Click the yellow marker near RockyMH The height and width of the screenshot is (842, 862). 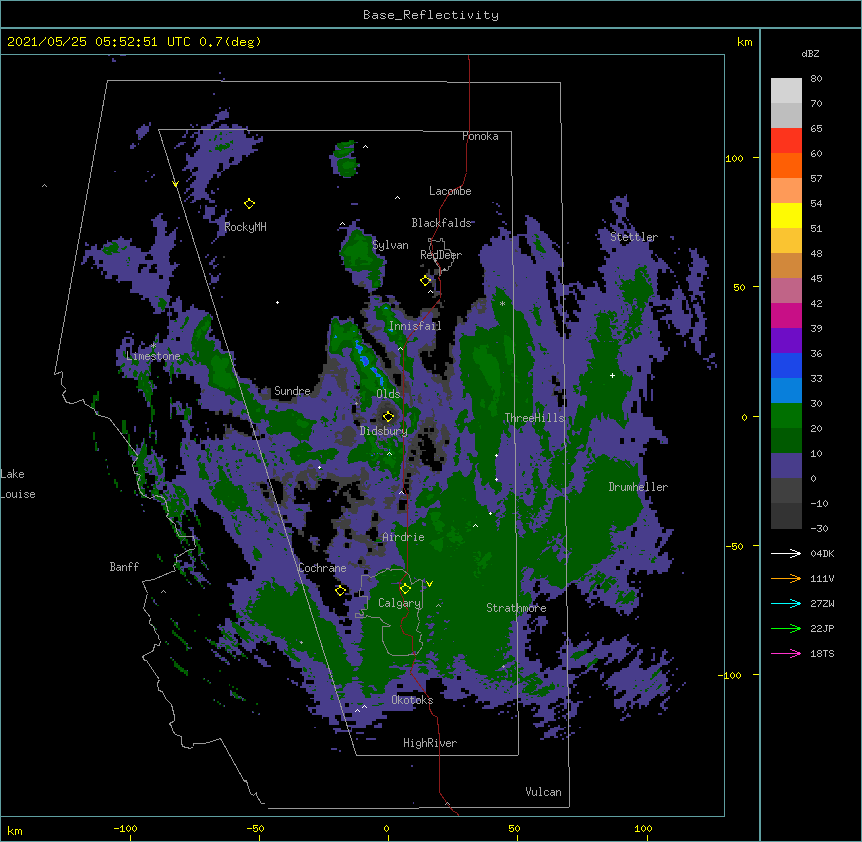[249, 203]
